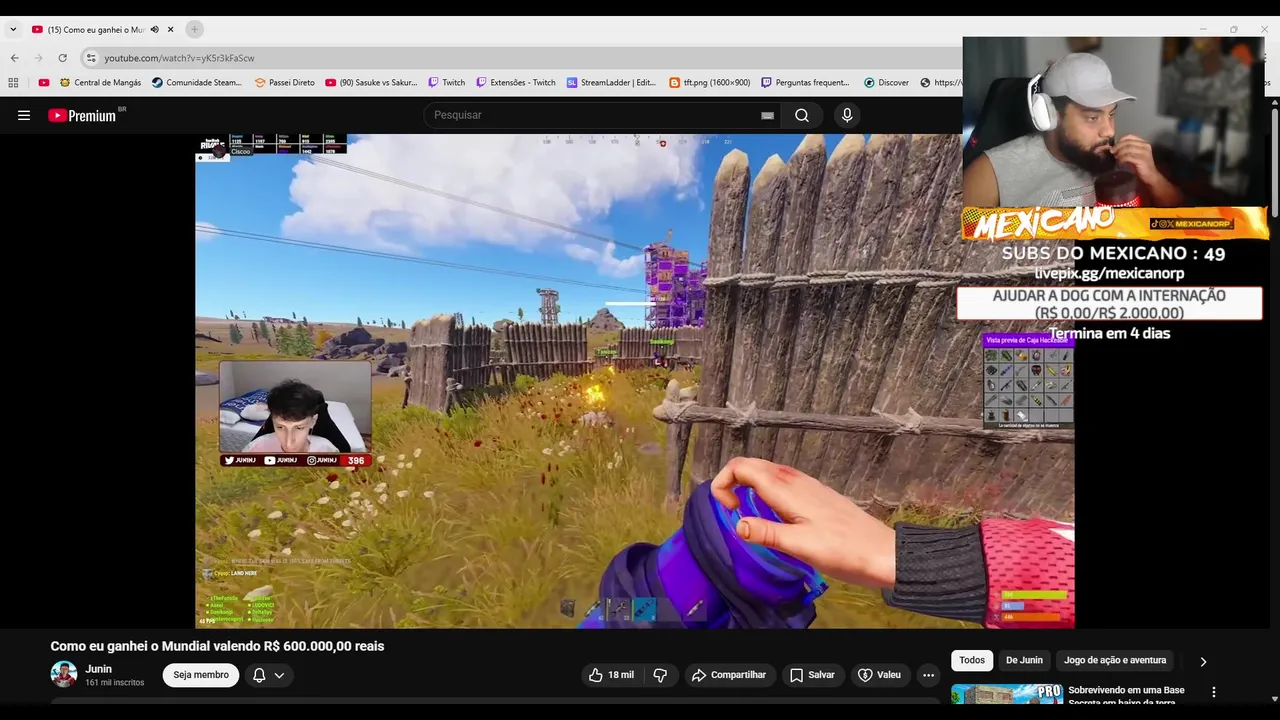
Task: Click the '161 mil inscritos' subscriber count
Action: point(115,683)
